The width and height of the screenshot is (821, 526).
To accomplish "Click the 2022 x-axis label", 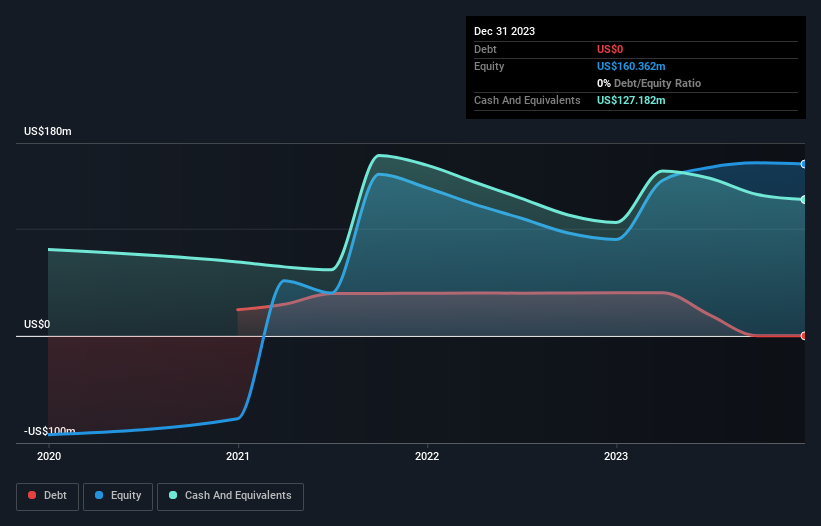I will click(427, 456).
